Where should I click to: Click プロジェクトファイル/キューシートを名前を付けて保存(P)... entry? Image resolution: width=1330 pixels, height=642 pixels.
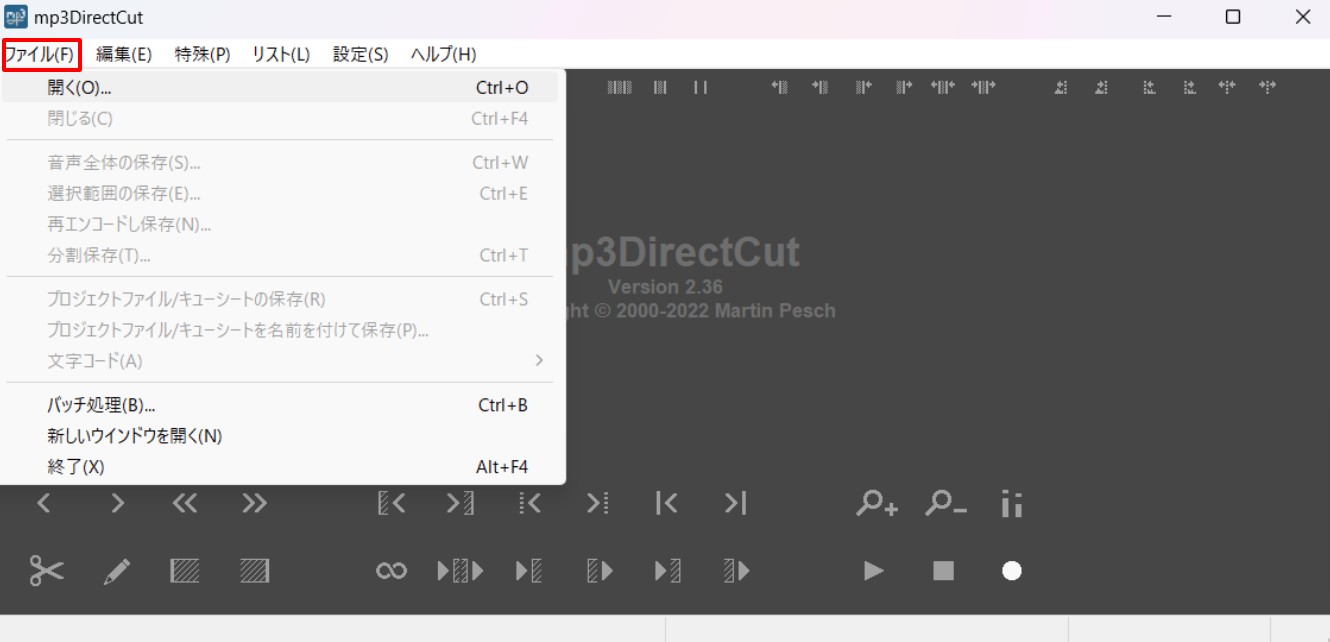pyautogui.click(x=282, y=330)
